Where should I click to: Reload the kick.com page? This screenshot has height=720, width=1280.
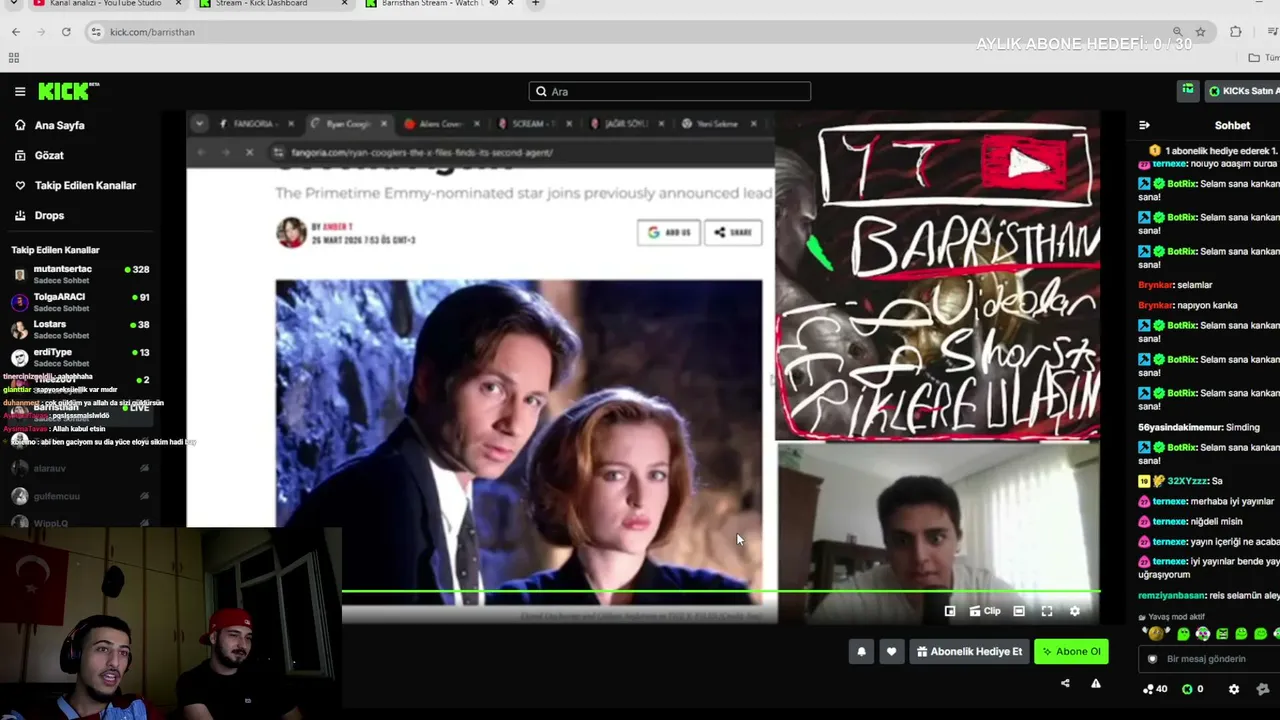click(x=66, y=32)
